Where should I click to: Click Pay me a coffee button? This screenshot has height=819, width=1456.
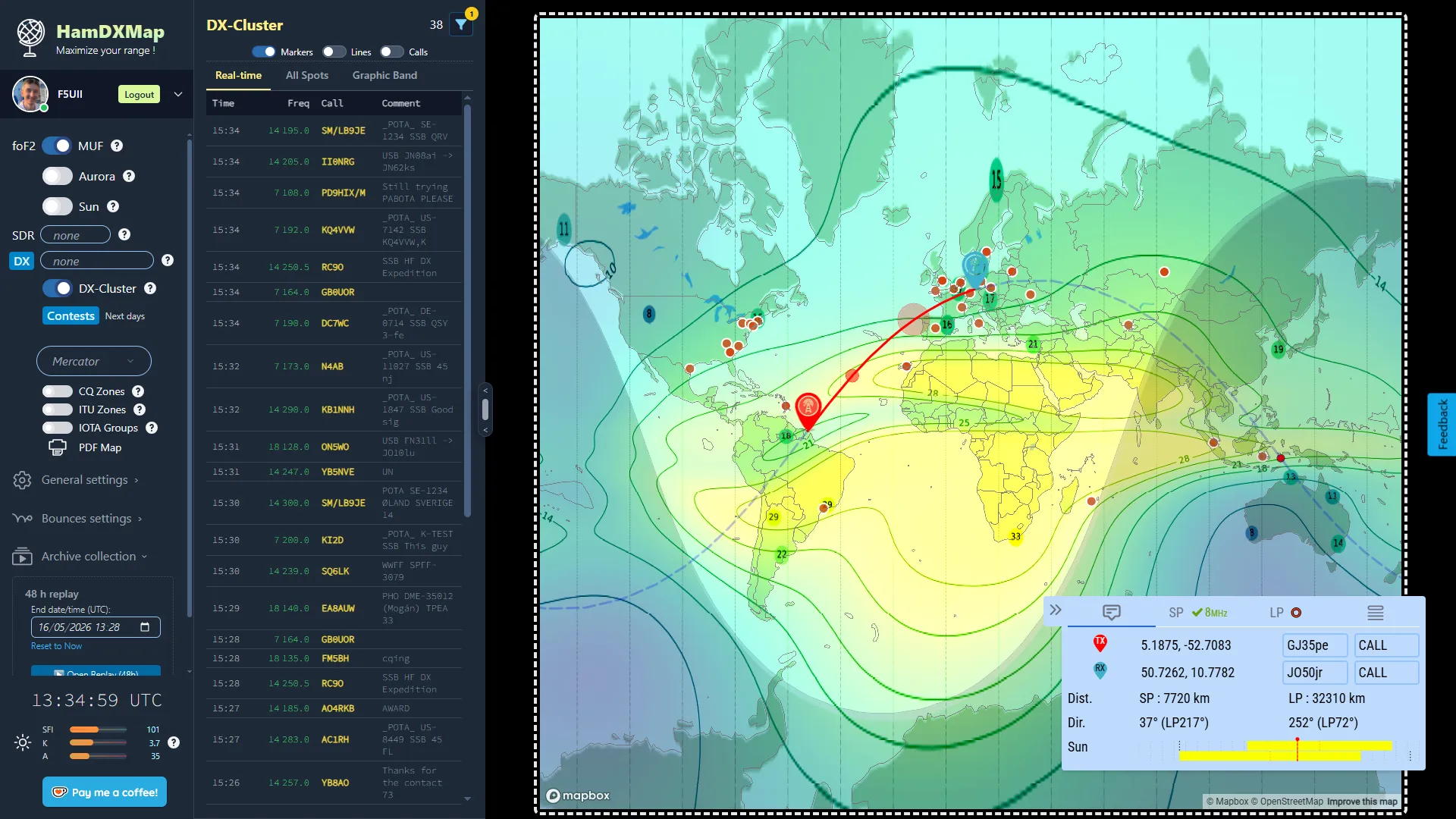click(x=105, y=792)
